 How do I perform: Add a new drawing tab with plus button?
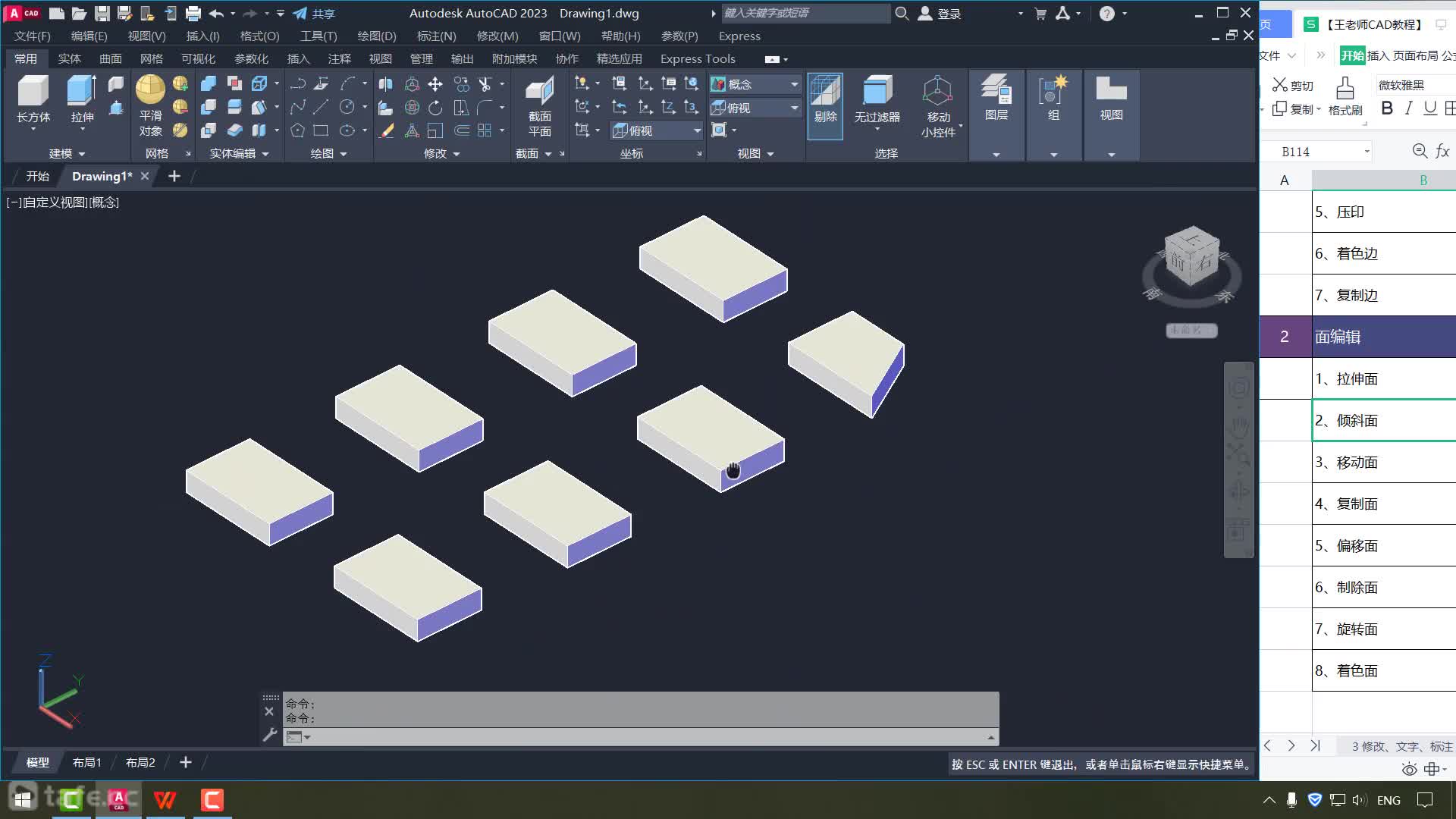174,176
